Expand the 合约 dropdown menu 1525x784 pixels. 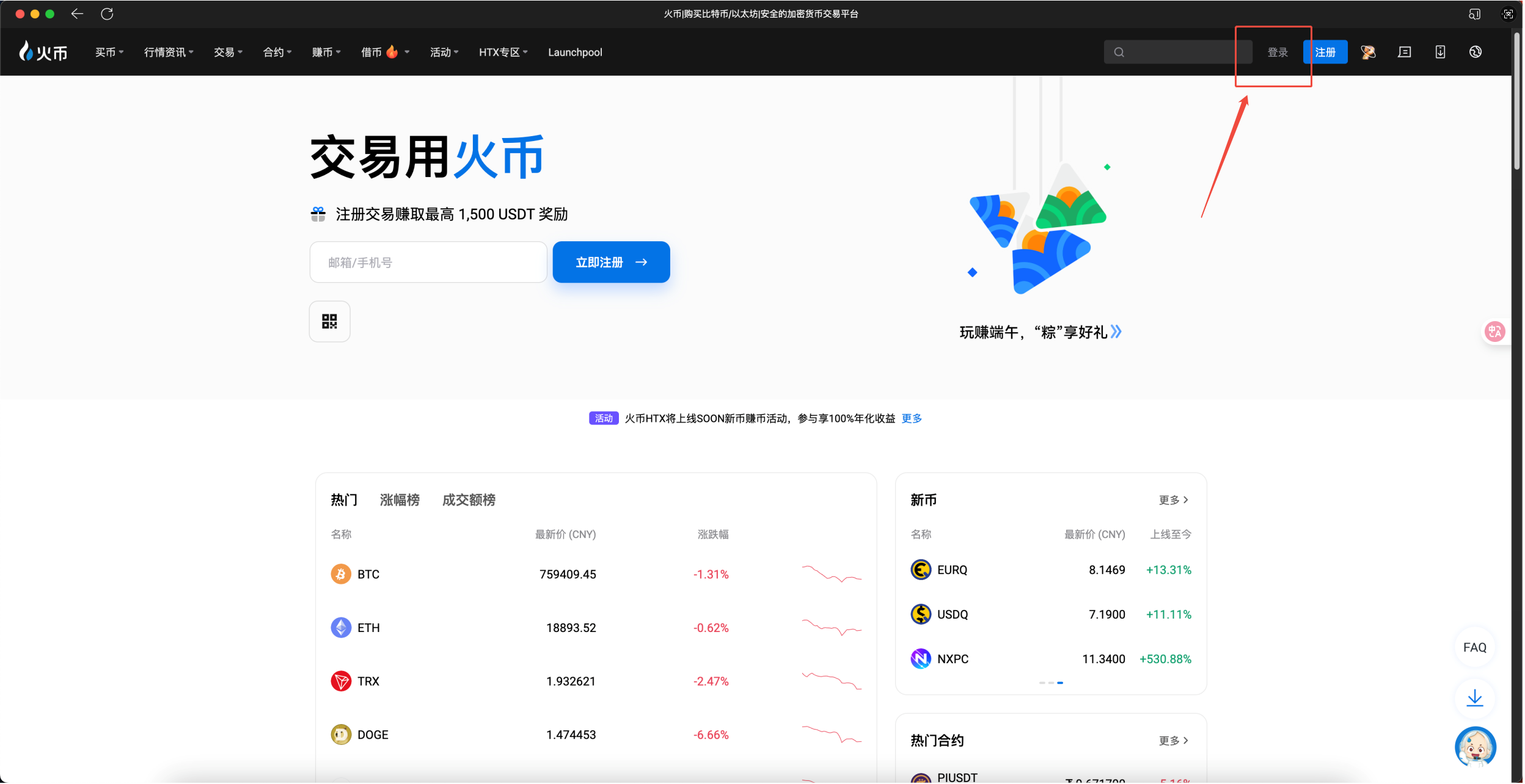point(277,52)
